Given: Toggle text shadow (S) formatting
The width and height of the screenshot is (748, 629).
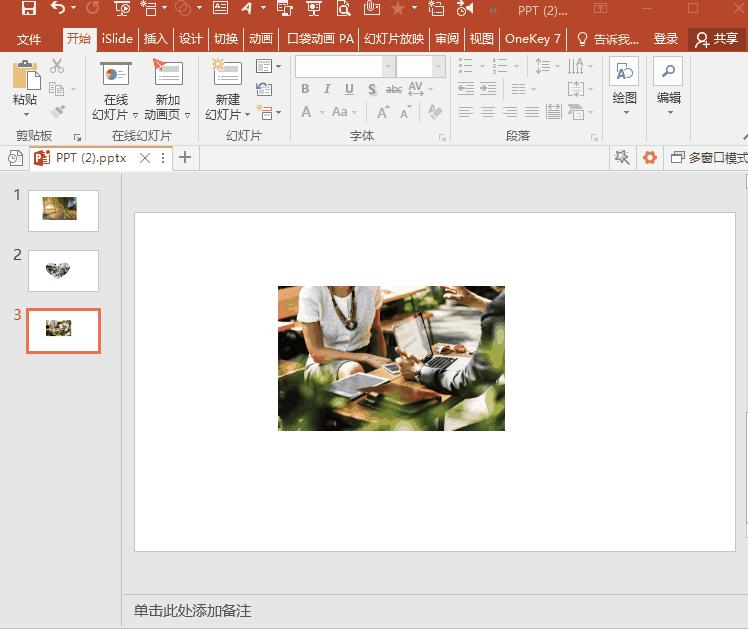Looking at the screenshot, I should tap(372, 89).
